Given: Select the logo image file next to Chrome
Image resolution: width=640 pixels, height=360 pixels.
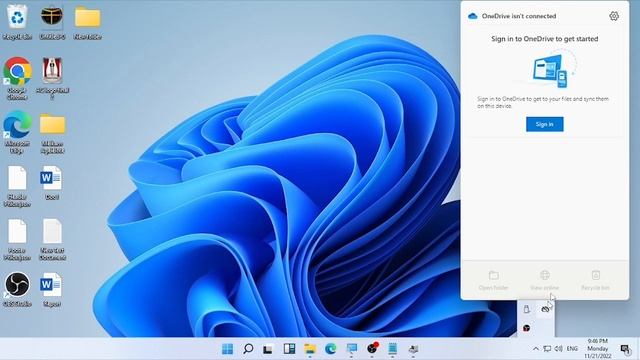Looking at the screenshot, I should (52, 78).
